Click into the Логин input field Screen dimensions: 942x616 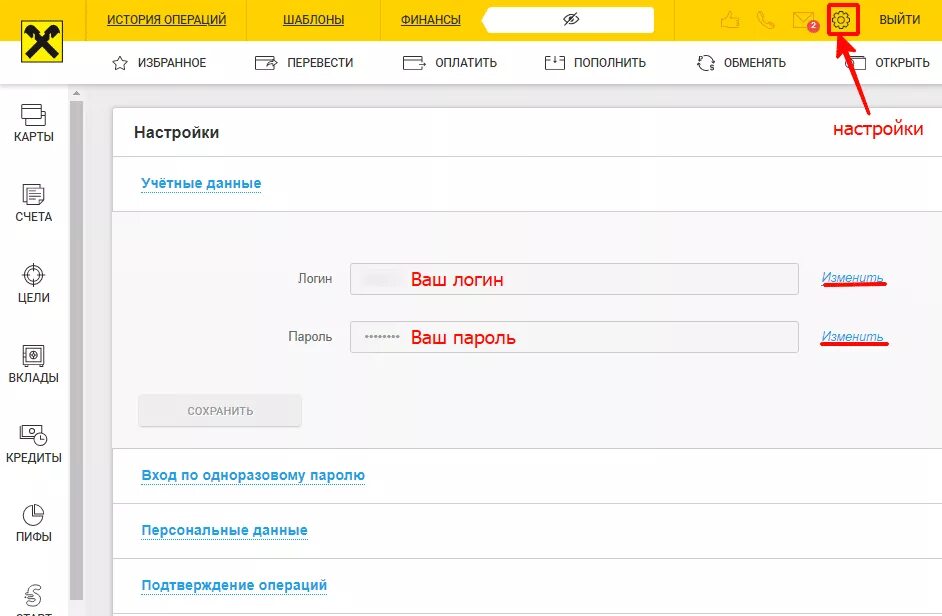click(574, 279)
